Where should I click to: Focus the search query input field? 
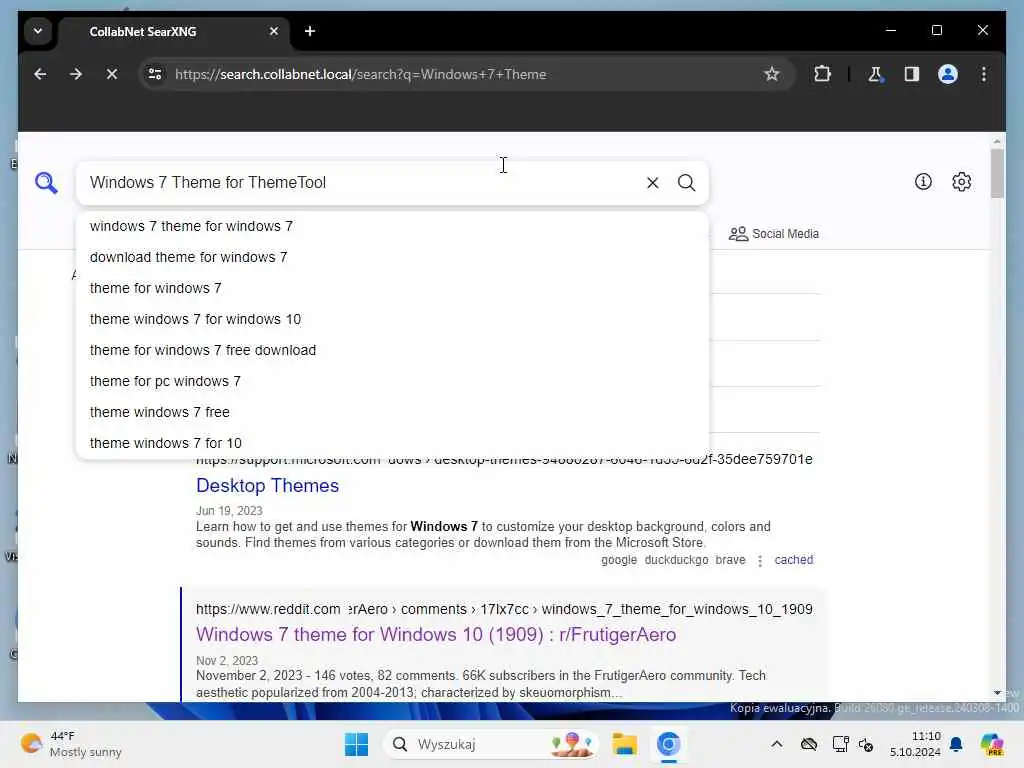(362, 183)
